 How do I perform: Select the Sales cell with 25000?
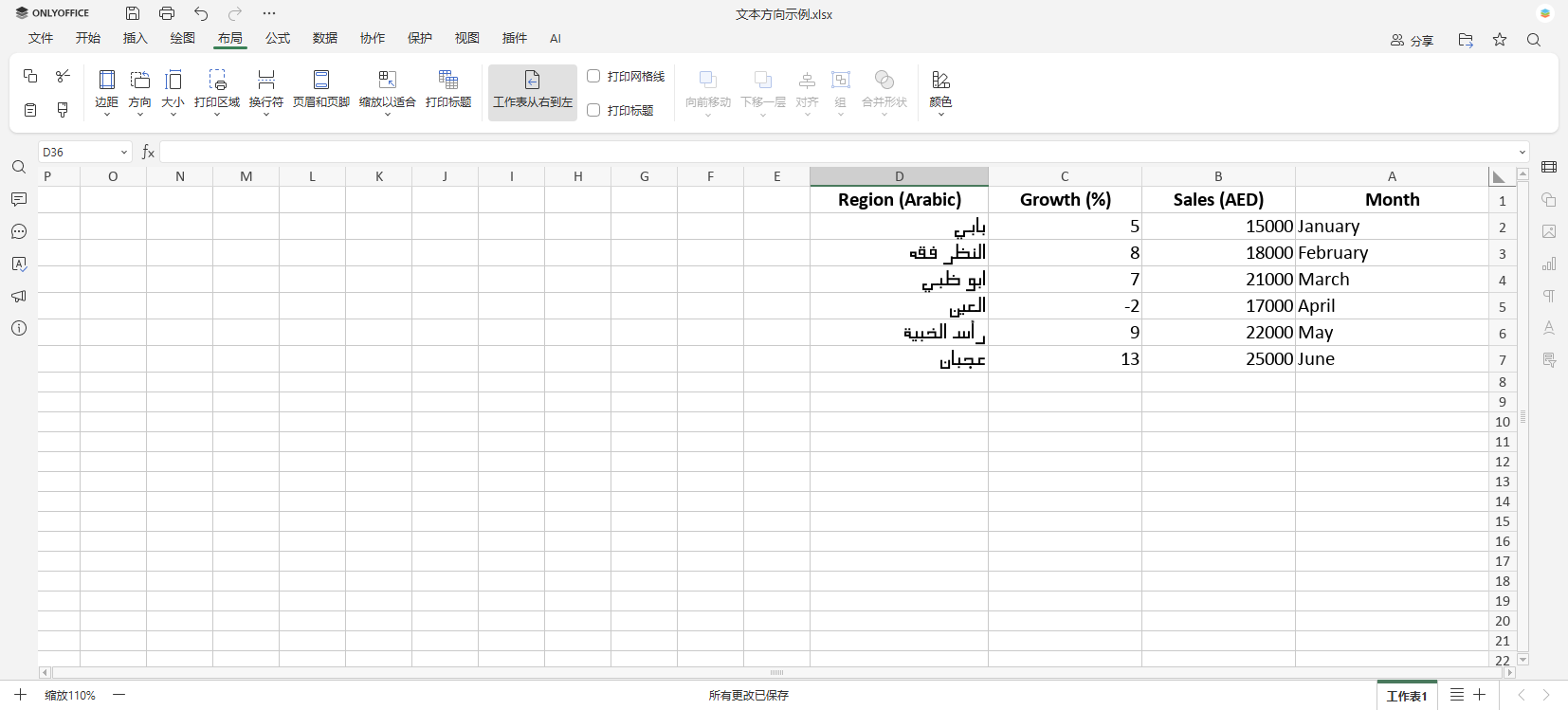pyautogui.click(x=1218, y=359)
